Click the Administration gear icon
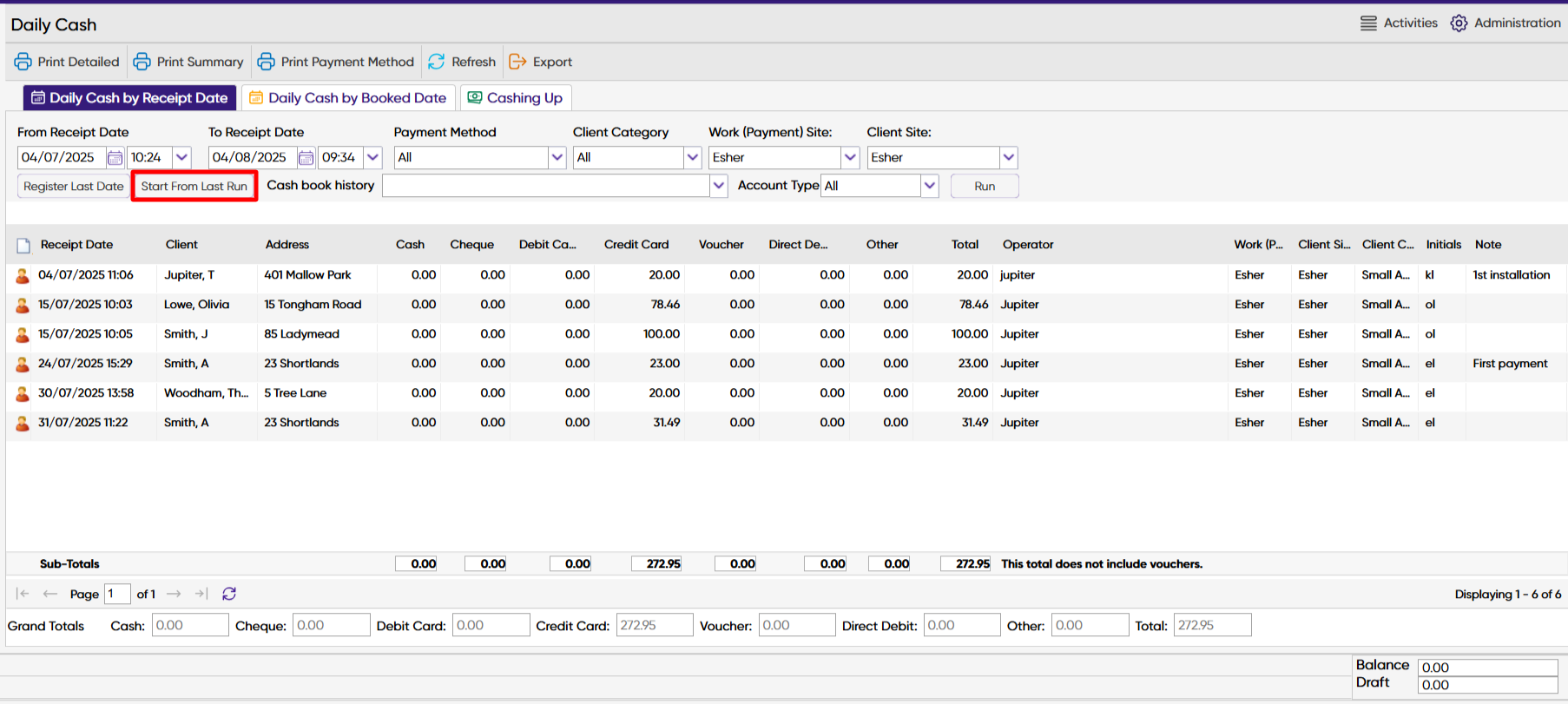Screen dimensions: 1568x704 tap(1459, 23)
